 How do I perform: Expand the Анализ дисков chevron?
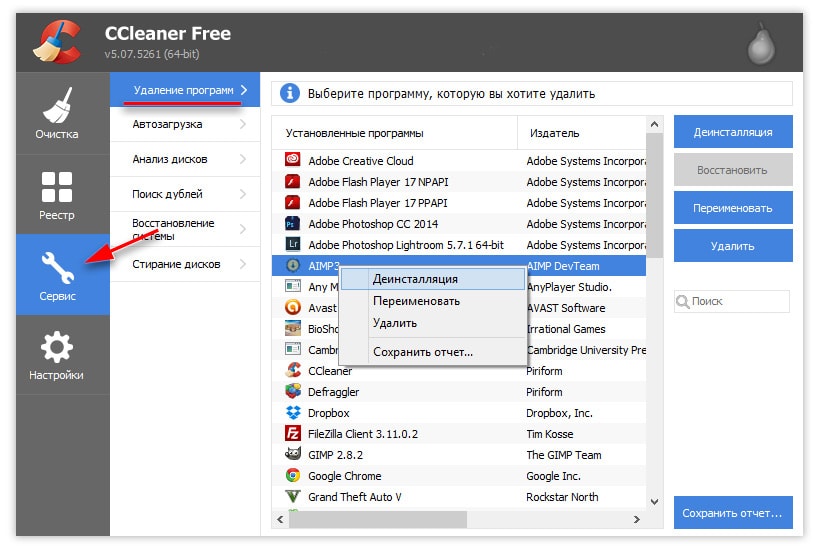coord(243,159)
